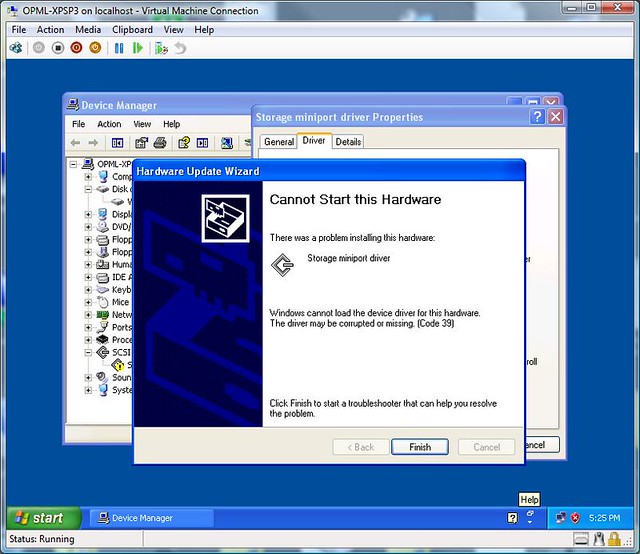640x554 pixels.
Task: Expand the Mice device category
Action: (88, 302)
